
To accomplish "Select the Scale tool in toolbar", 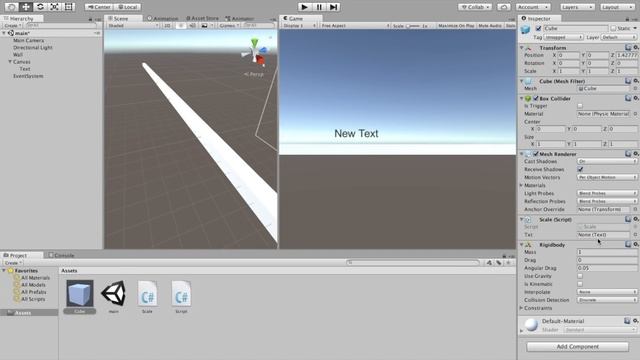I will (54, 7).
